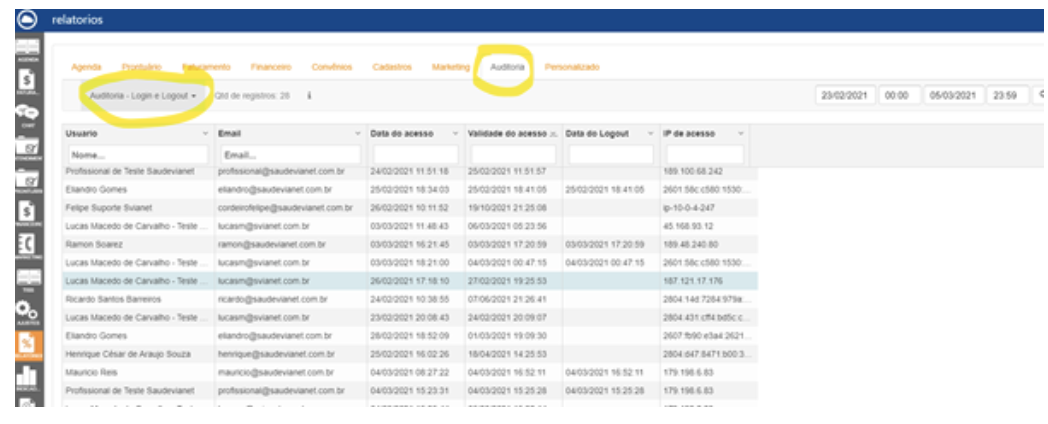The image size is (1048, 424).
Task: Click the Email filter input field
Action: click(x=290, y=154)
